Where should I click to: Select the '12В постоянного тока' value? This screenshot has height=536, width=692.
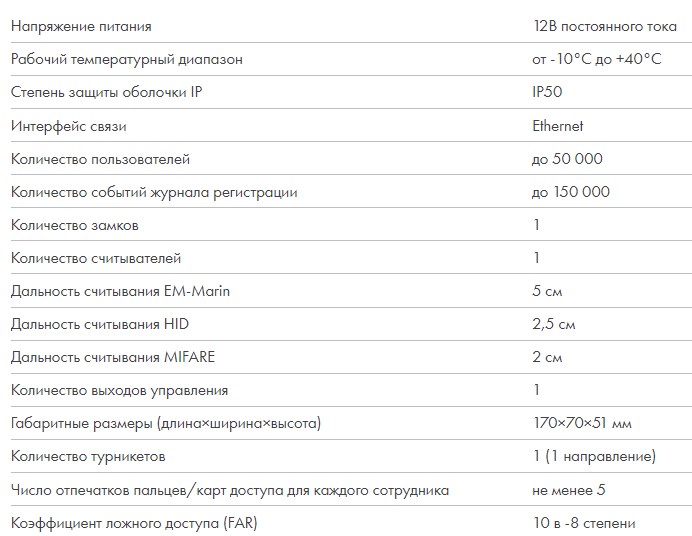click(605, 26)
